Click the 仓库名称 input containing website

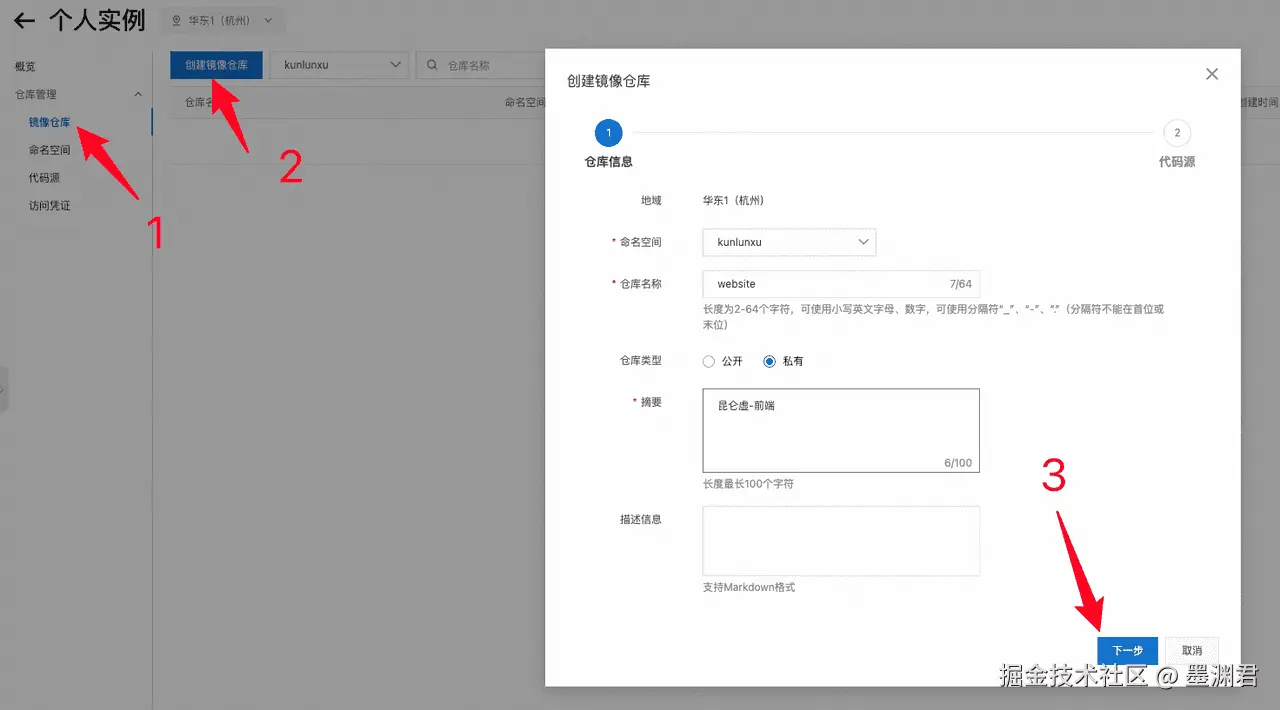tap(841, 284)
